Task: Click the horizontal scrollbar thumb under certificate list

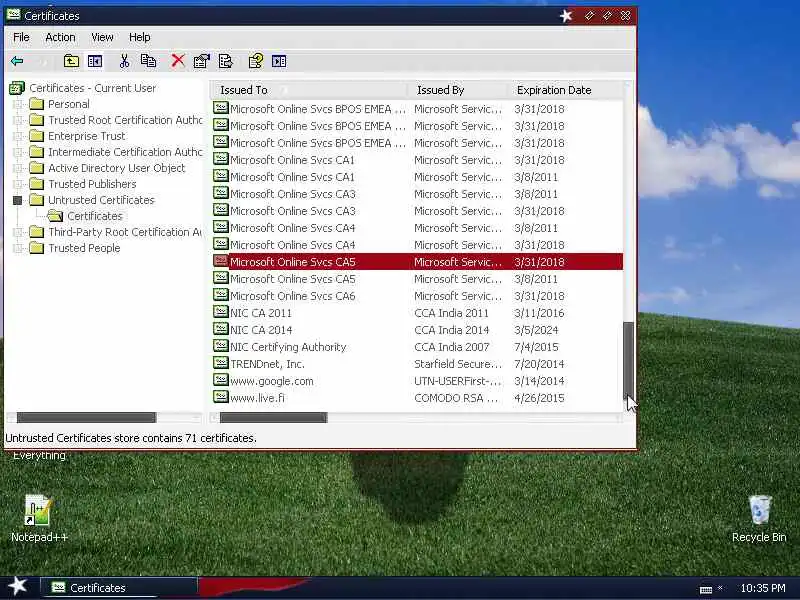Action: click(x=273, y=418)
